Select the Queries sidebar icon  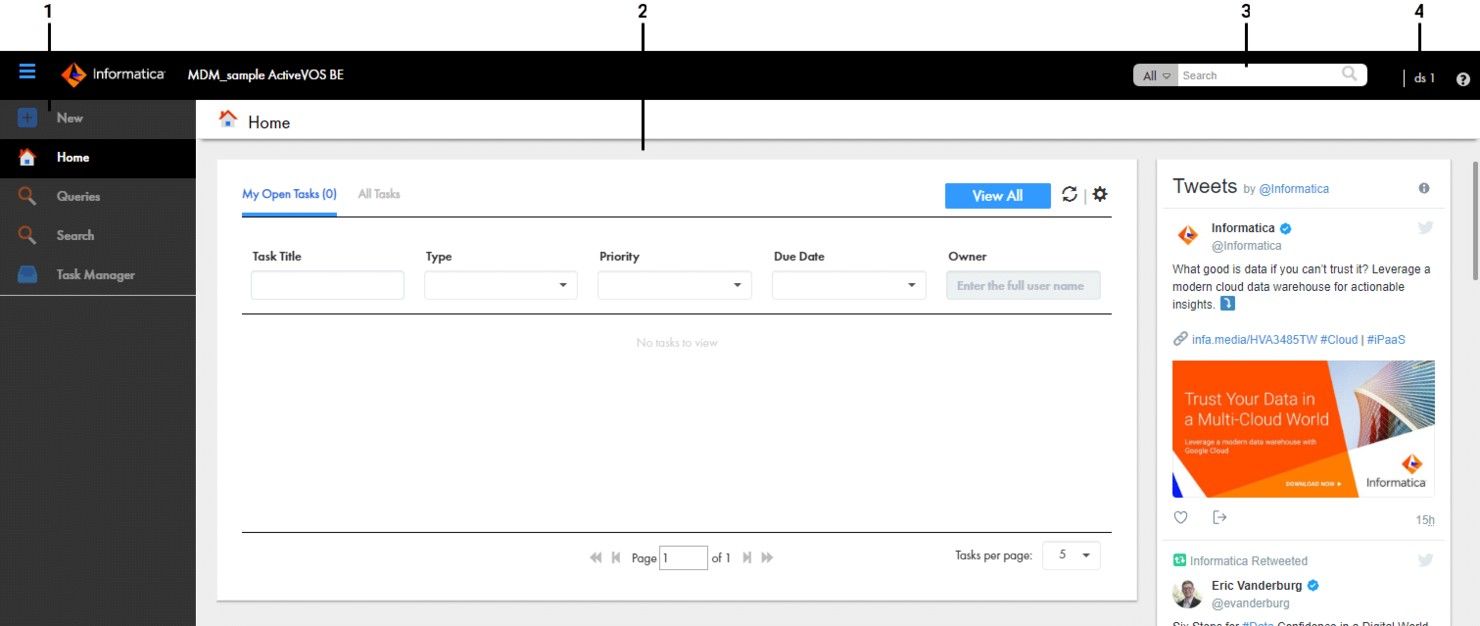tap(27, 195)
